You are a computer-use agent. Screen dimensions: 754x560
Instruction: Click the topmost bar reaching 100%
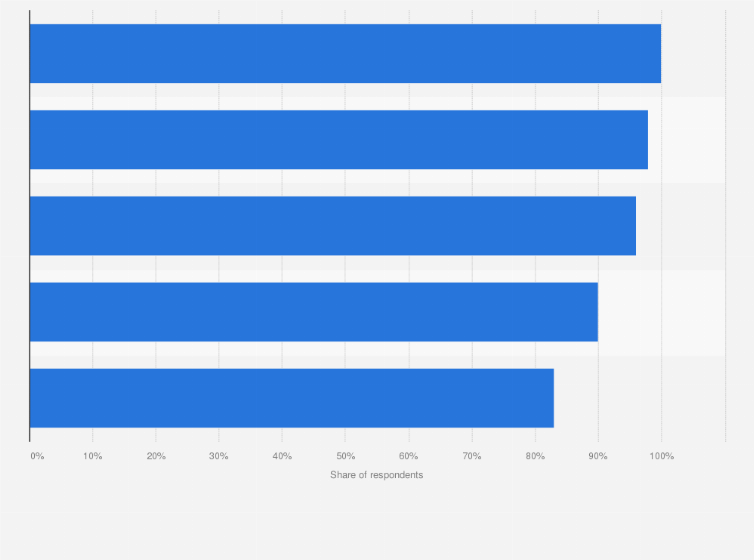(x=345, y=54)
